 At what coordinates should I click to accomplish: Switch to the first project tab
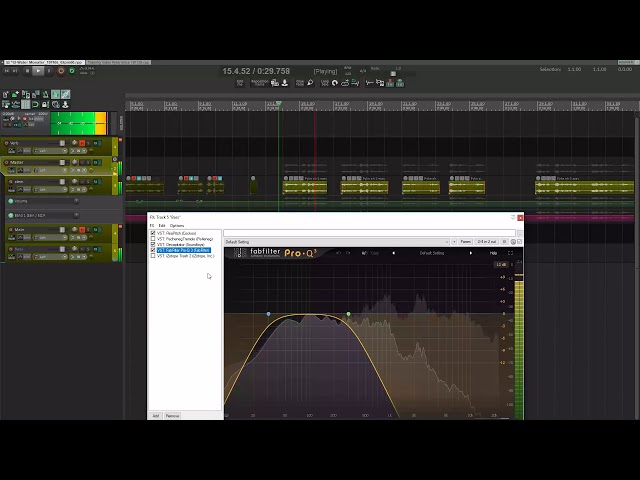pyautogui.click(x=44, y=62)
